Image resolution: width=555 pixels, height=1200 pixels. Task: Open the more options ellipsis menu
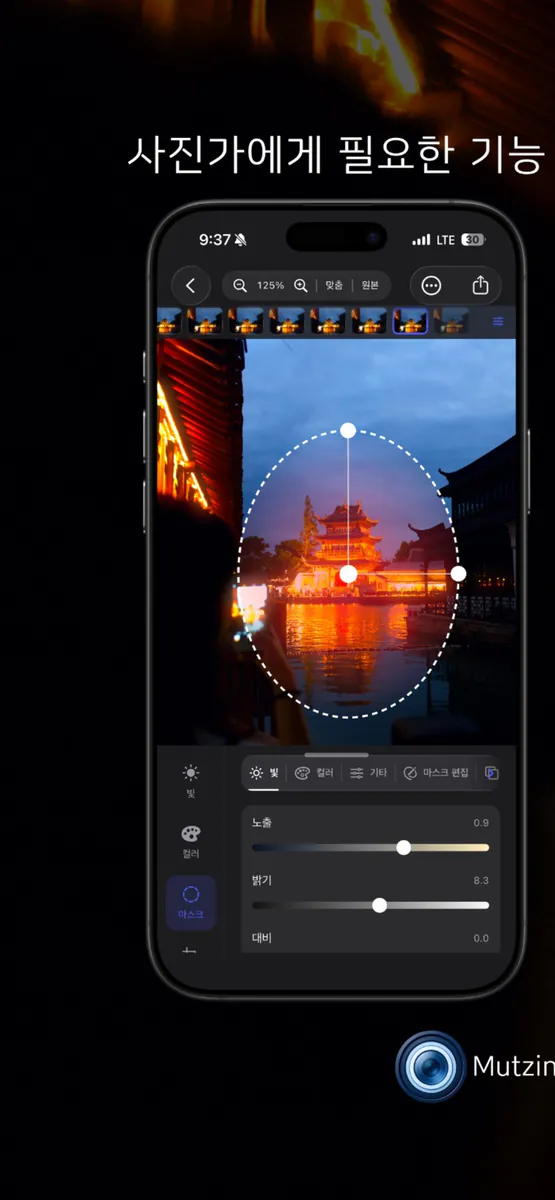pyautogui.click(x=431, y=286)
